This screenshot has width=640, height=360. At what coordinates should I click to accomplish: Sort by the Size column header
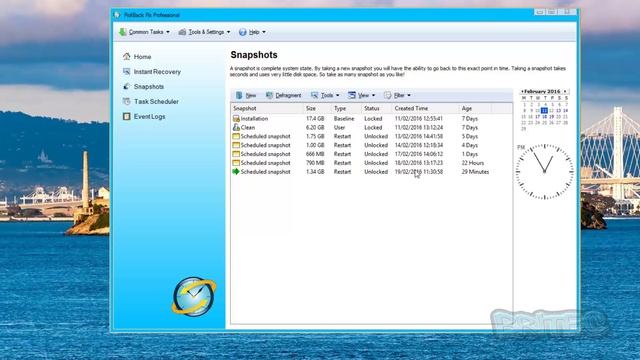[x=317, y=108]
